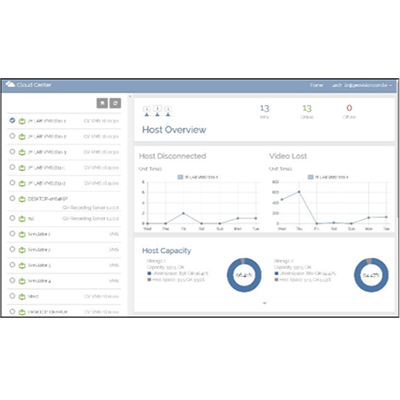Uncheck the selected first JF LAB host

tap(12, 120)
